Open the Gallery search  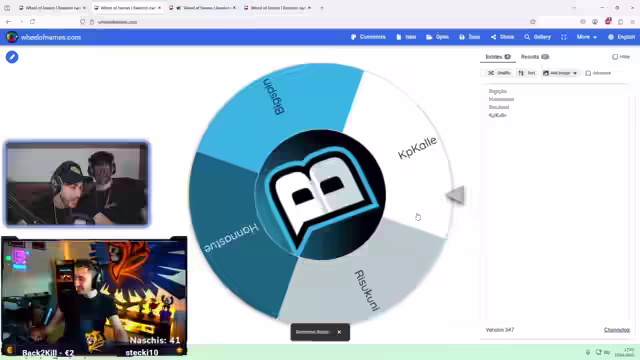tap(538, 37)
